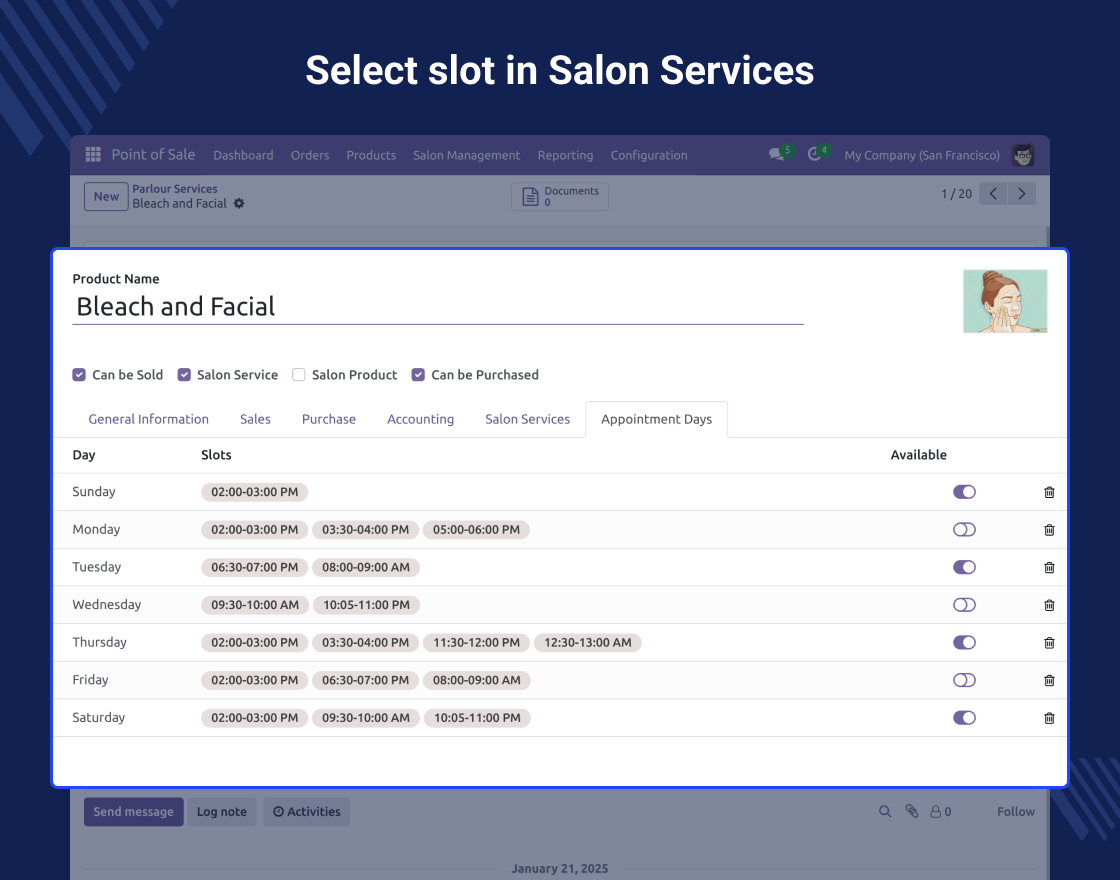Click Sunday's 02:00-03:00 PM slot tag
The image size is (1120, 880).
coord(254,492)
